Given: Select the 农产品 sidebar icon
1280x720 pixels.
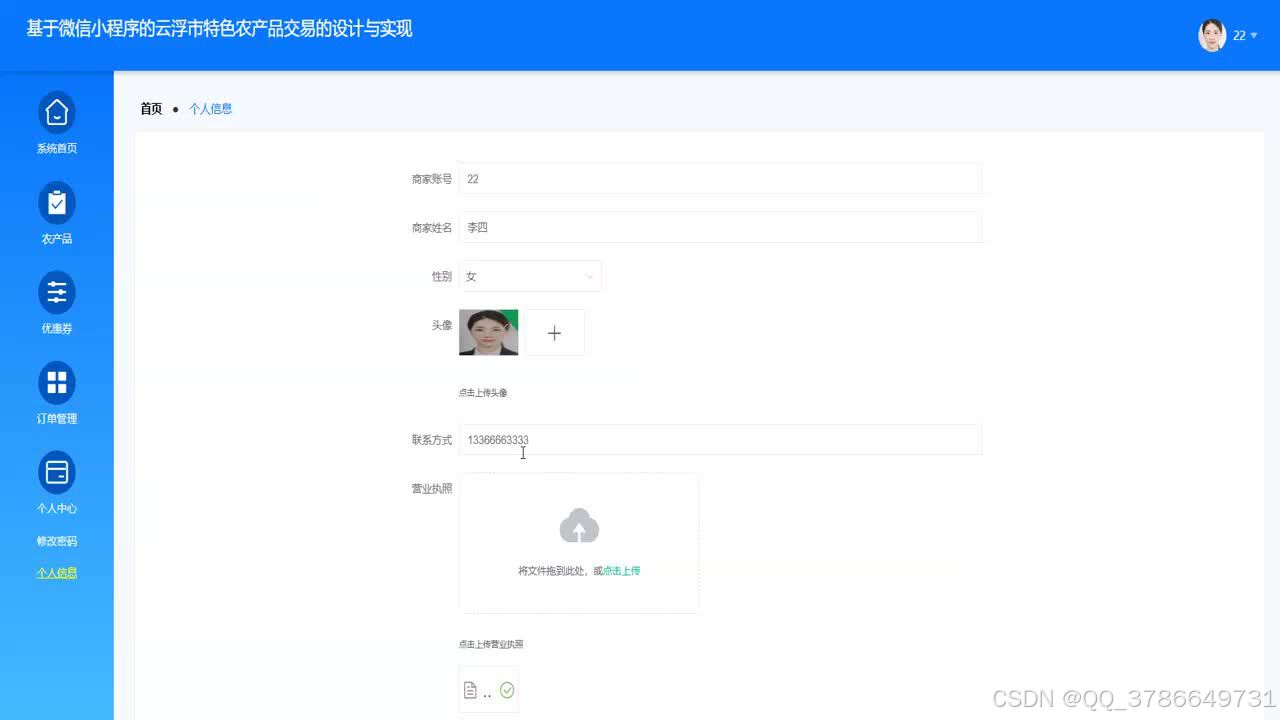Looking at the screenshot, I should click(57, 203).
